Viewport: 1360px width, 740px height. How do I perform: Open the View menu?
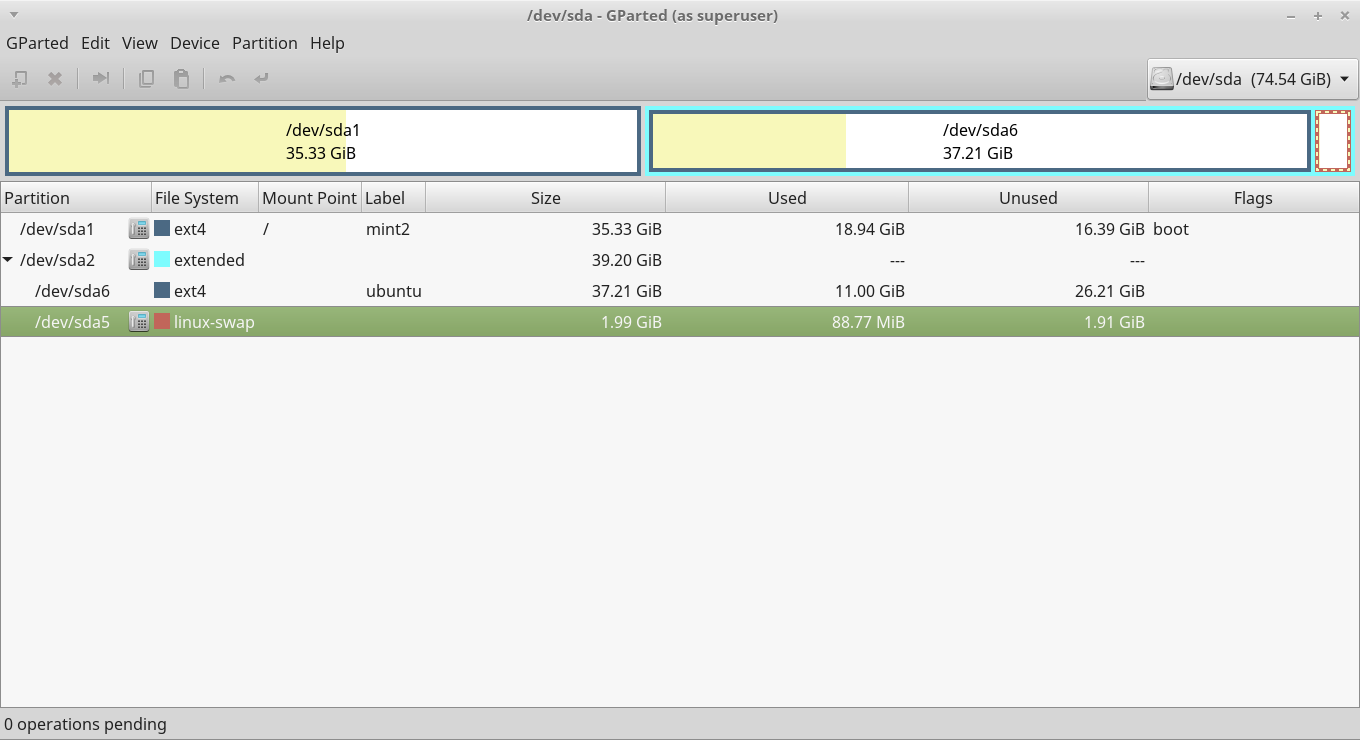coord(140,43)
